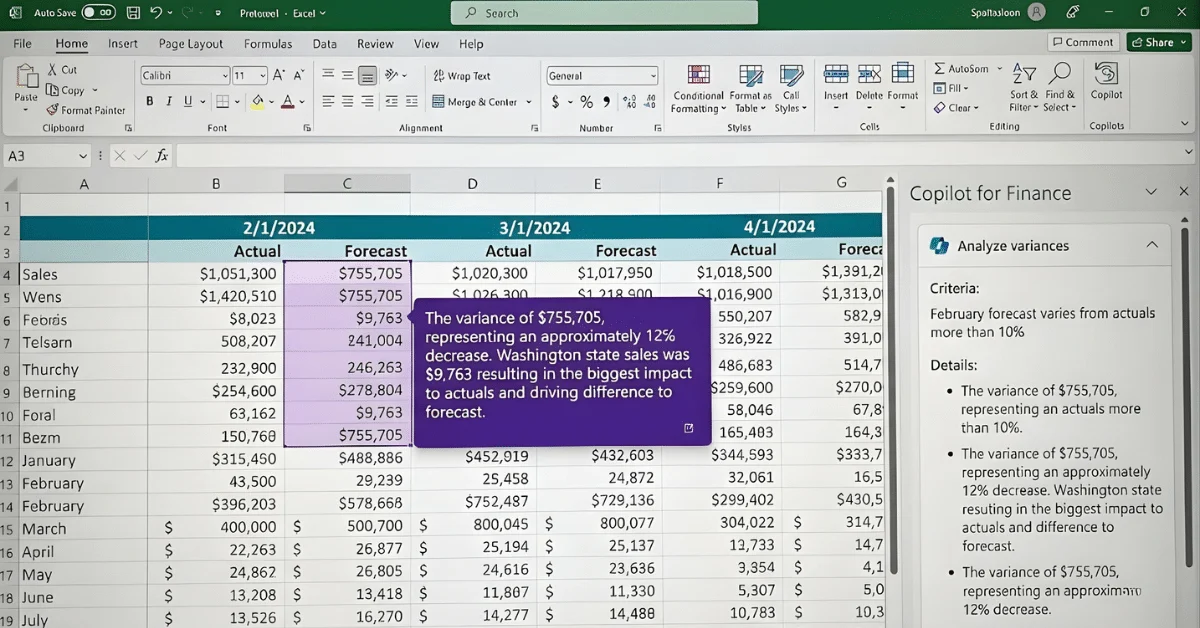
Task: Click Merge & Center button
Action: click(x=475, y=102)
